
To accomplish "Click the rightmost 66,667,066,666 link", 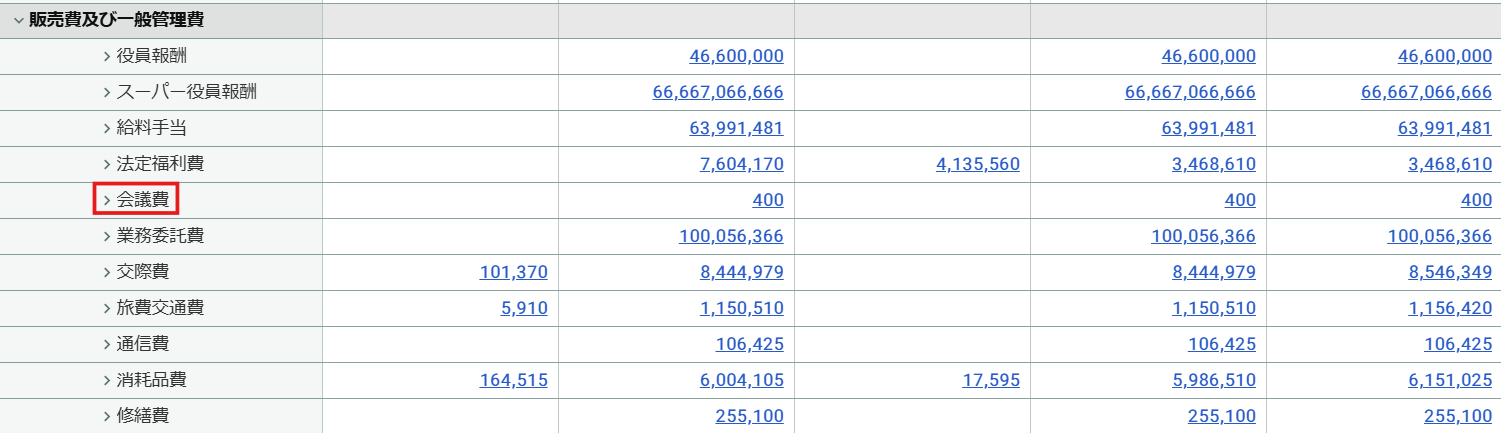I will (x=1426, y=92).
